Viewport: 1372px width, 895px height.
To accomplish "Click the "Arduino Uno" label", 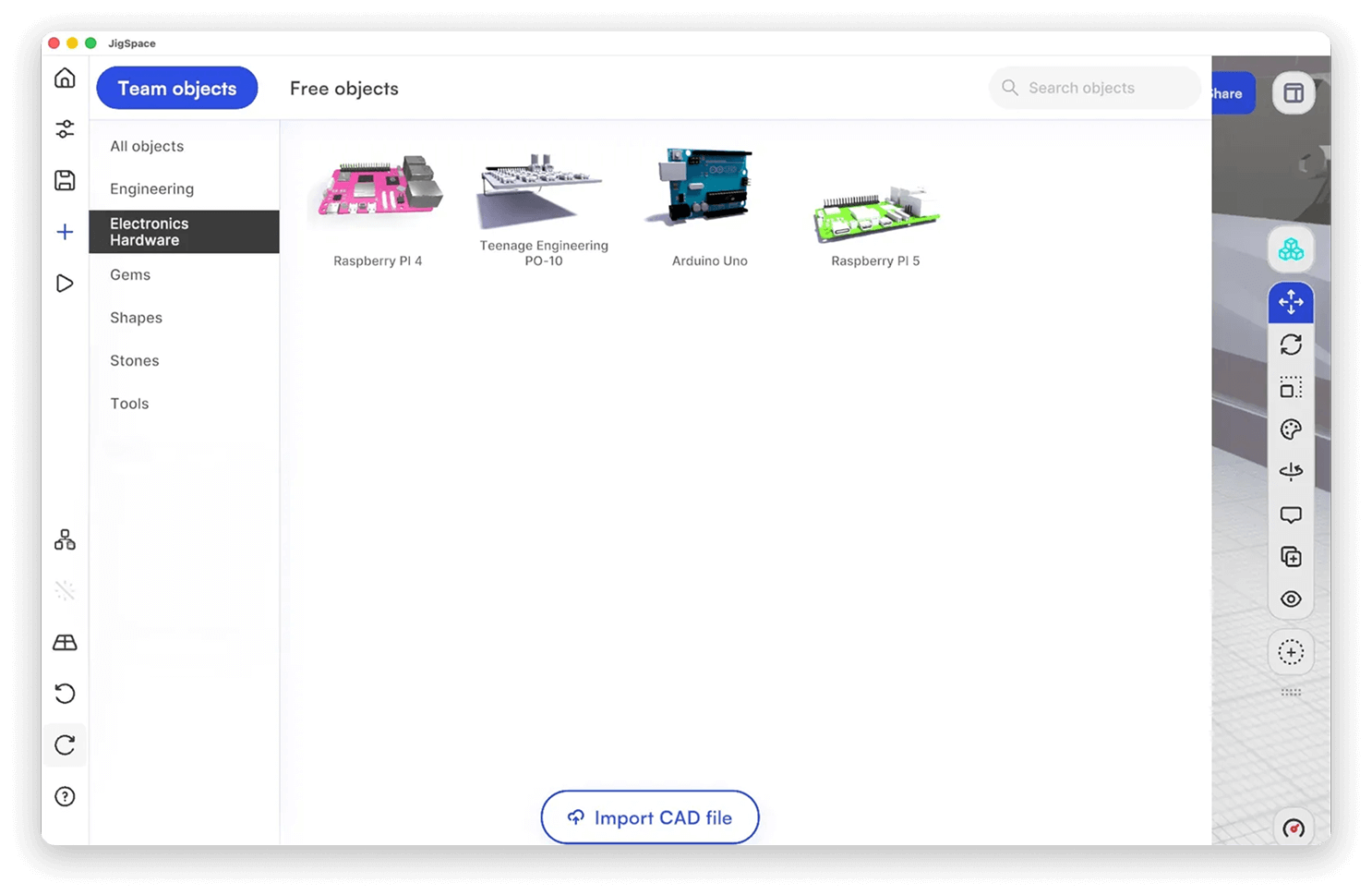I will click(710, 261).
